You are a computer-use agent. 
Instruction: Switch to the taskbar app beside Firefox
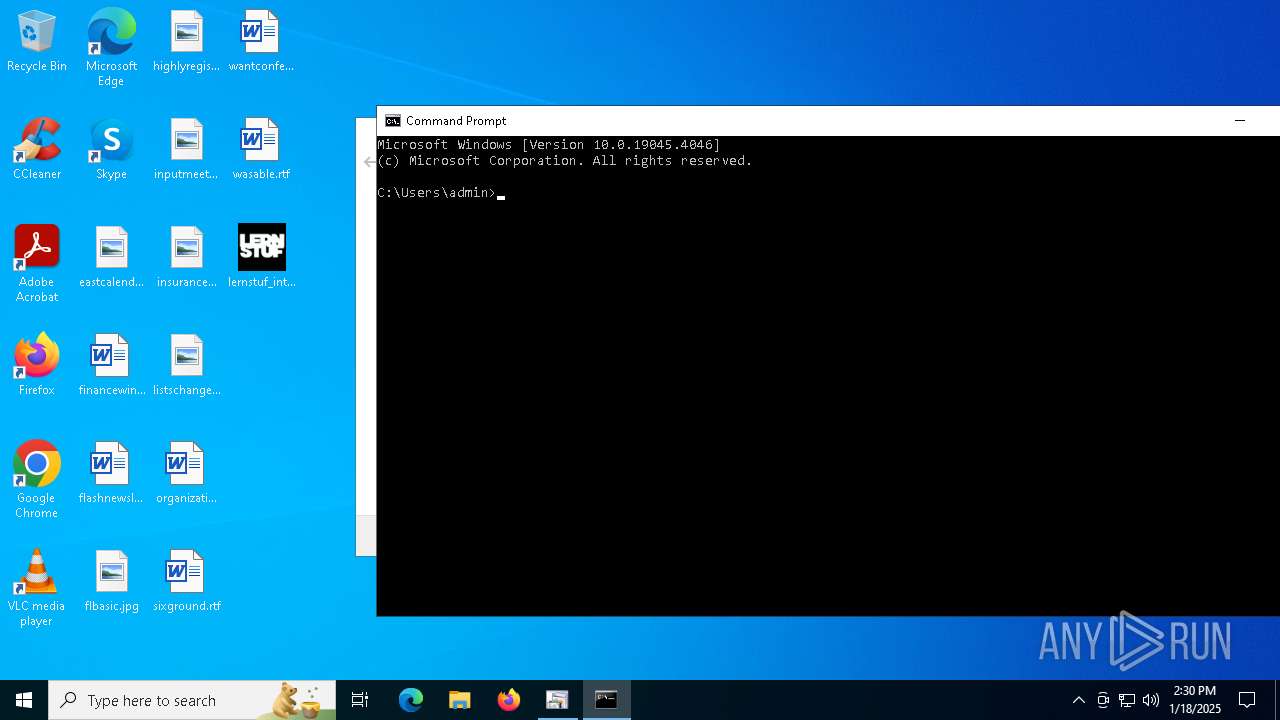(x=557, y=700)
